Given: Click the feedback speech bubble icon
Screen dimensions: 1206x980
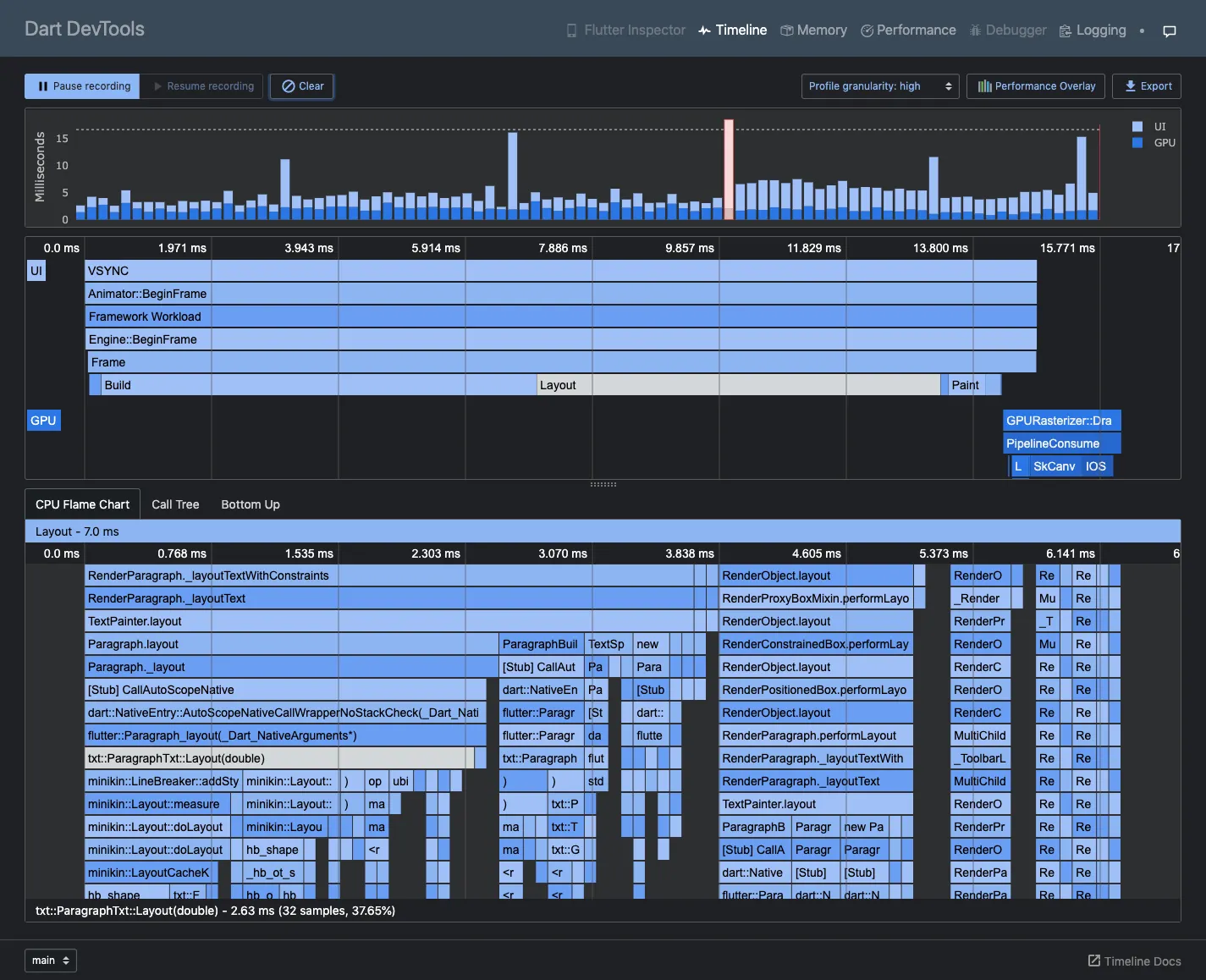Looking at the screenshot, I should click(1170, 31).
